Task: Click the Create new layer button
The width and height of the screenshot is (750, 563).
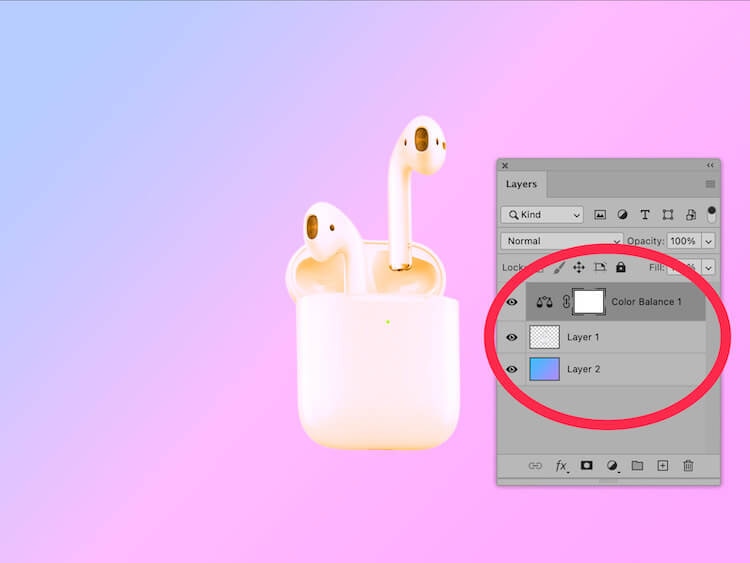Action: coord(662,466)
